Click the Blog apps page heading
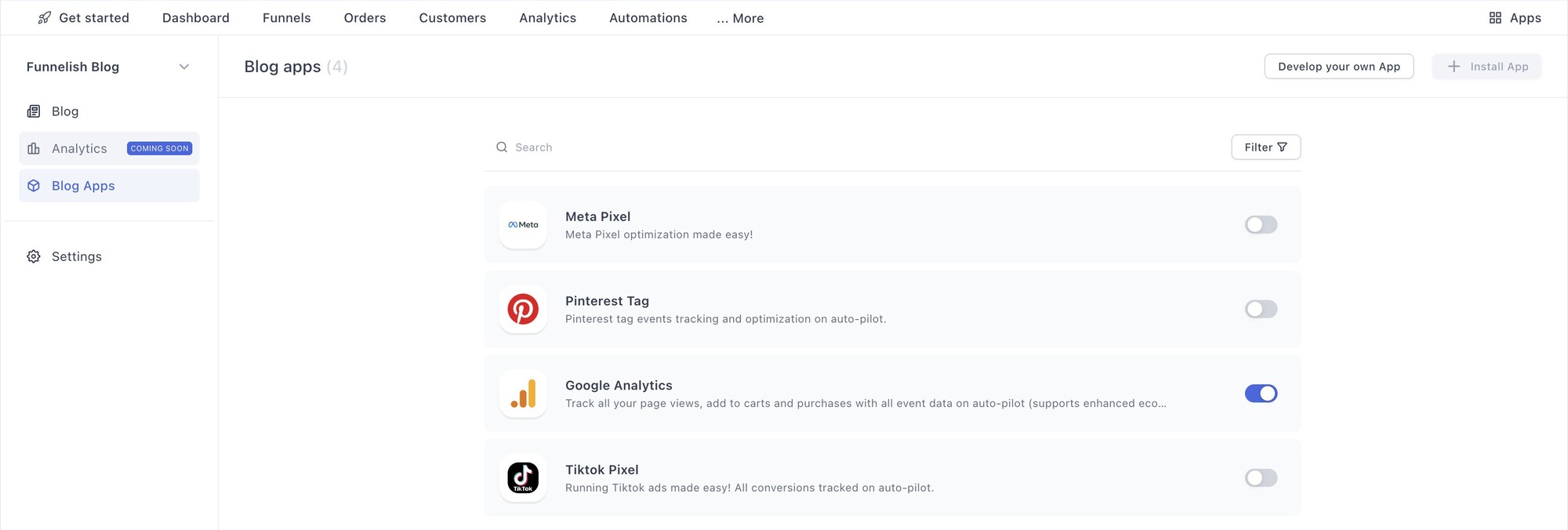Viewport: 1568px width, 530px height. (x=296, y=67)
